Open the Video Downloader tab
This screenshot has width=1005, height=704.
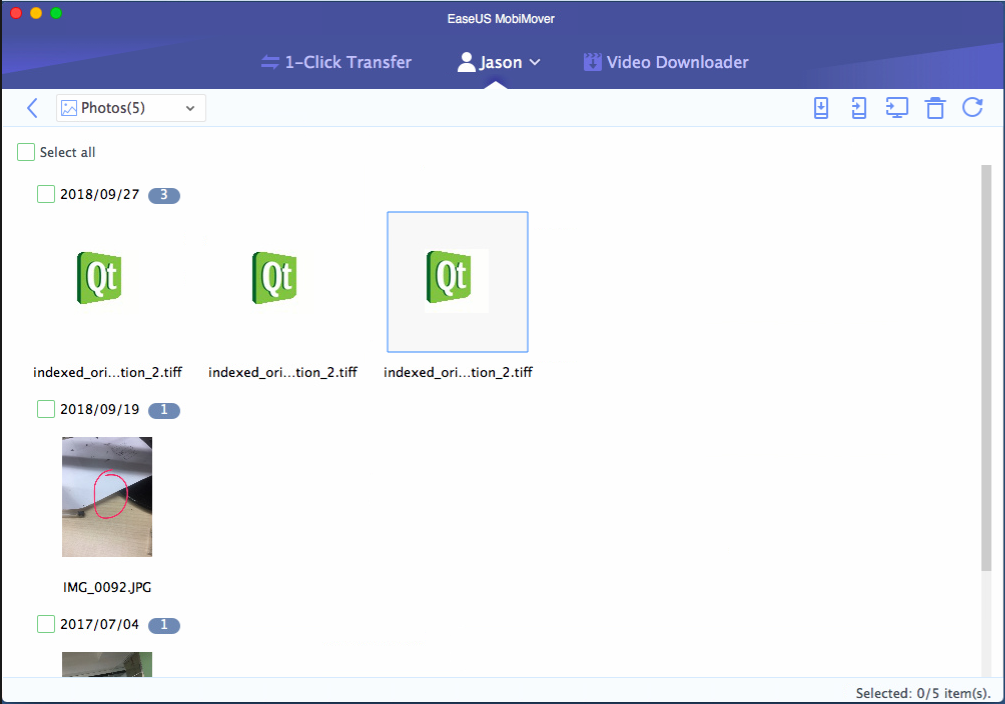pos(666,62)
